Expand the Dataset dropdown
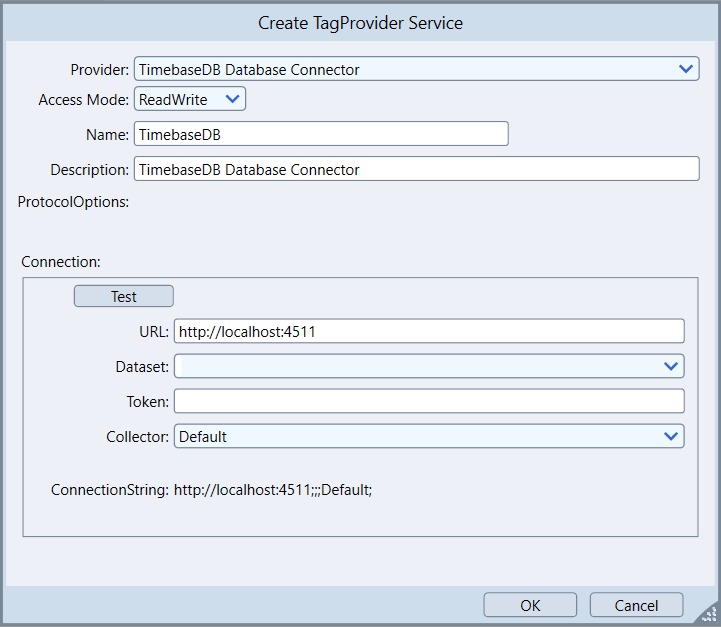This screenshot has height=627, width=721. pos(429,367)
